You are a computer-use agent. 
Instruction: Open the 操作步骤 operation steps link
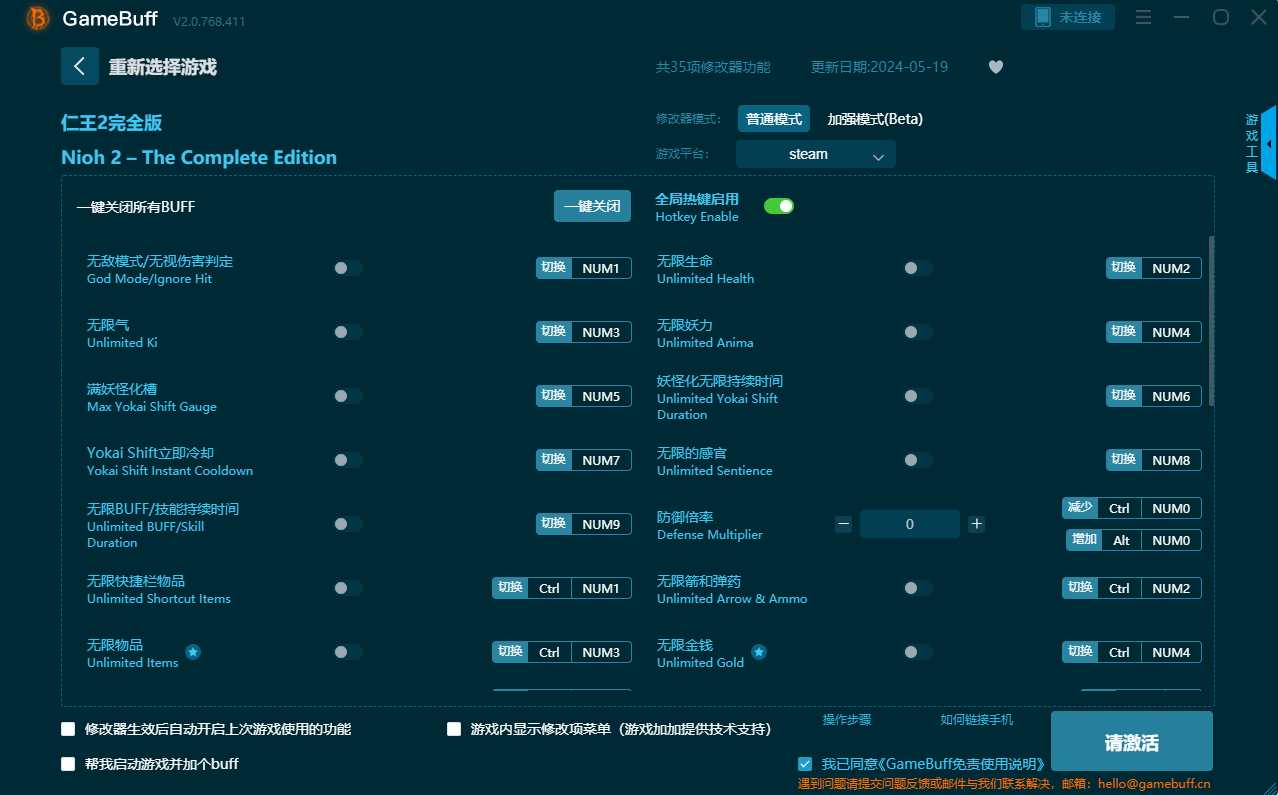(x=847, y=719)
